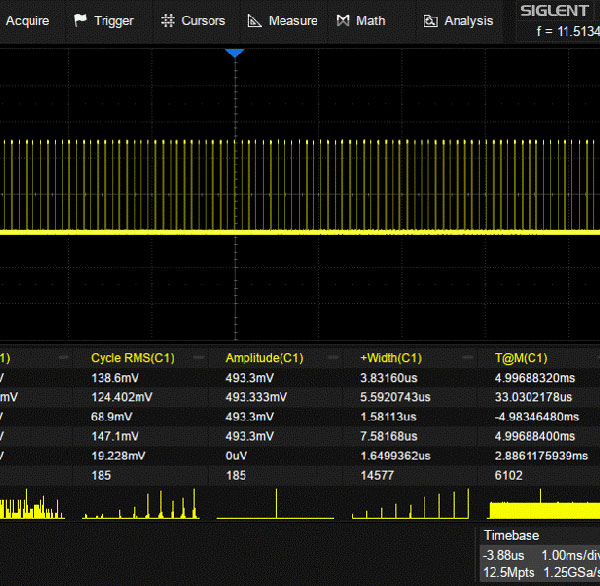The height and width of the screenshot is (586, 600).
Task: Select the T@M(C1) measurement column
Action: [x=520, y=358]
